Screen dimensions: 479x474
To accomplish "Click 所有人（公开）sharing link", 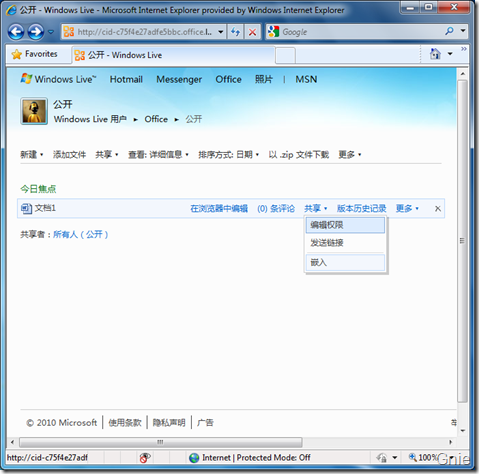I will coord(81,234).
